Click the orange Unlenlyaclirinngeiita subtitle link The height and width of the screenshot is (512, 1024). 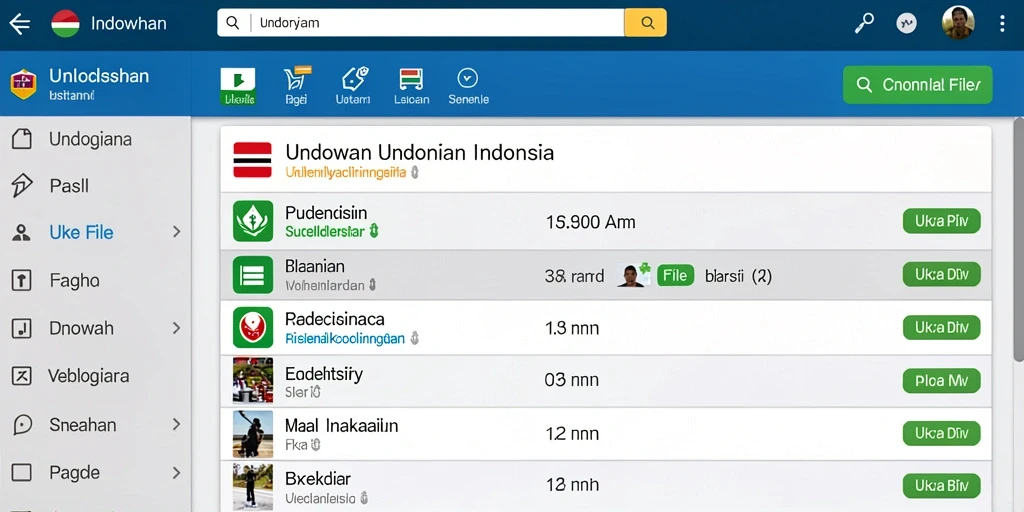coord(346,173)
